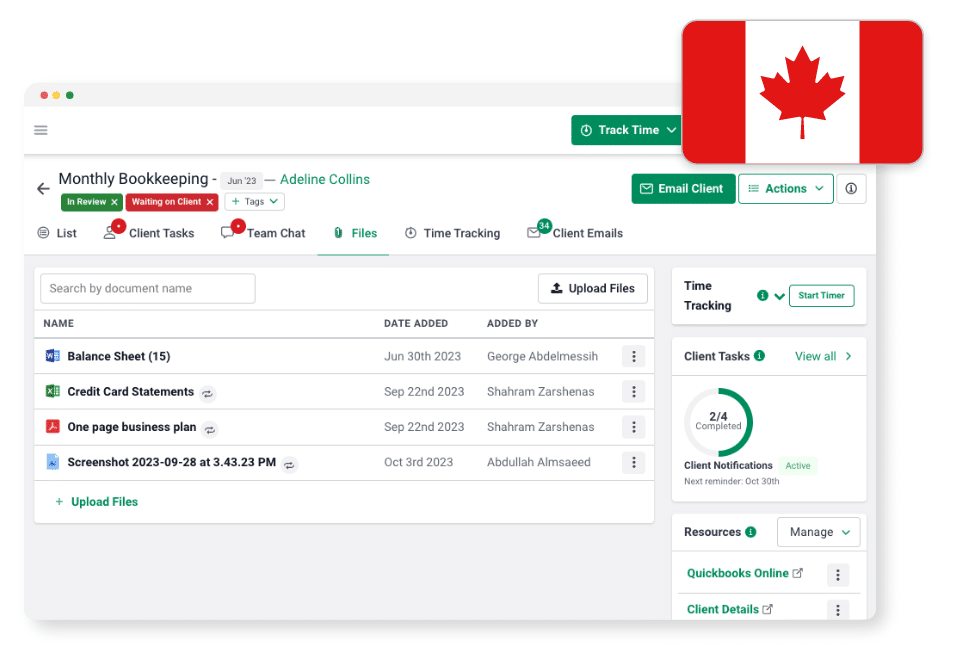Open options menu for Credit Card Statements row
The image size is (965, 666).
634,391
